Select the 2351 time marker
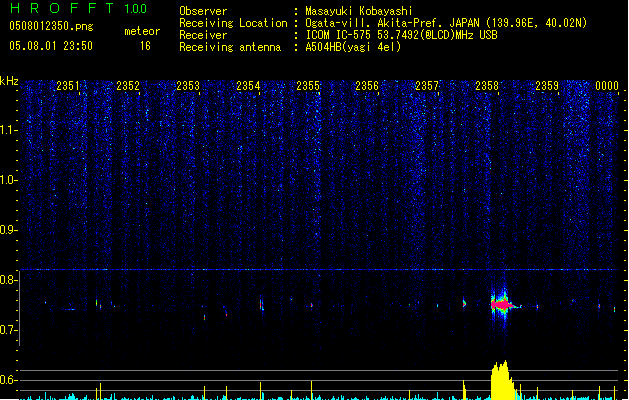This screenshot has height=400, width=629. [68, 86]
